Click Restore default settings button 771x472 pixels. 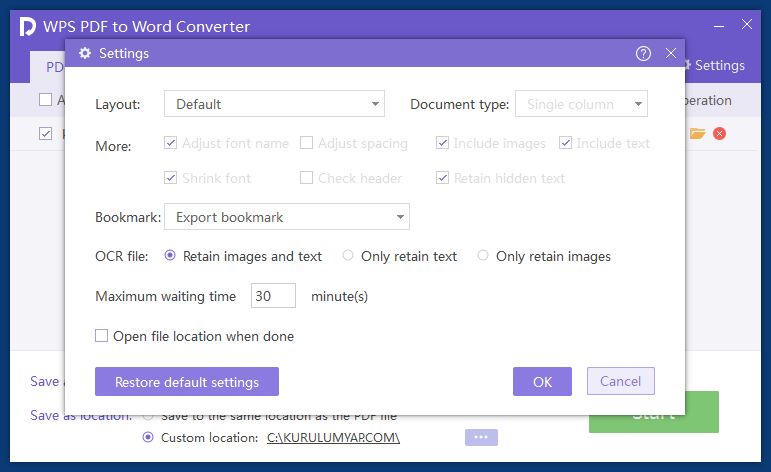[187, 382]
